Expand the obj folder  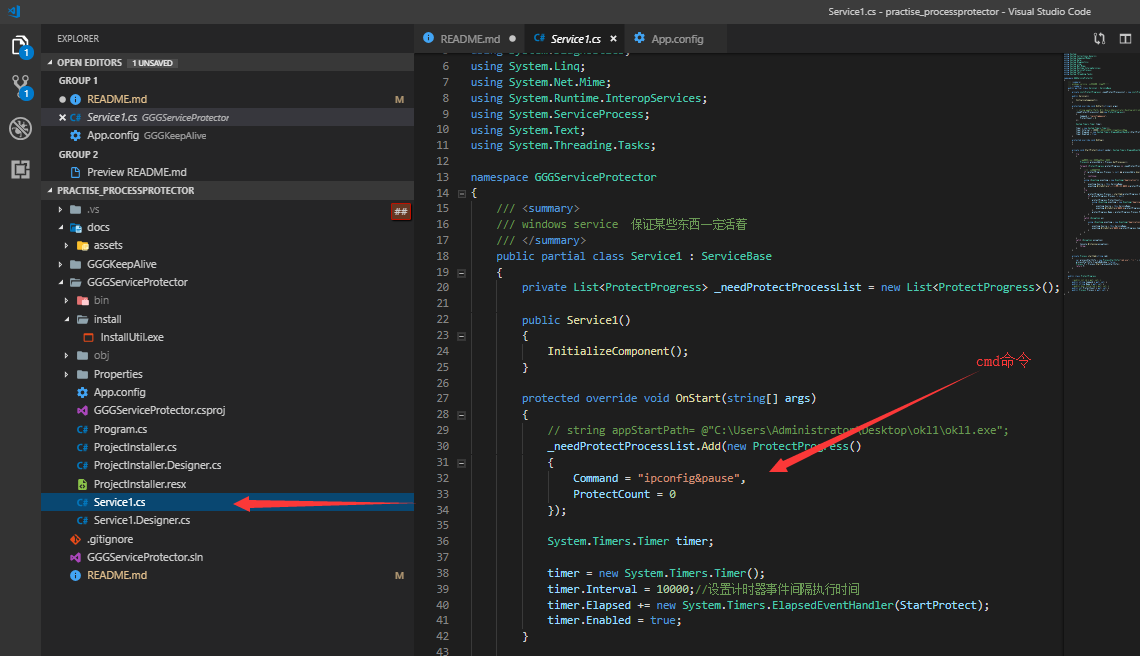[66, 356]
